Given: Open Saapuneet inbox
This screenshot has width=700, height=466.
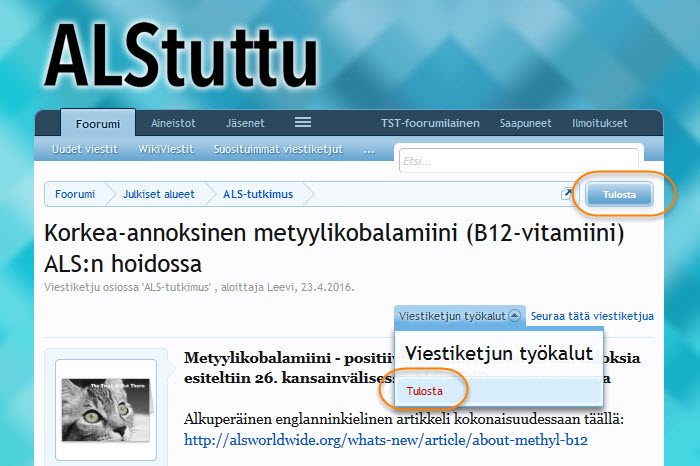Looking at the screenshot, I should pyautogui.click(x=527, y=124).
